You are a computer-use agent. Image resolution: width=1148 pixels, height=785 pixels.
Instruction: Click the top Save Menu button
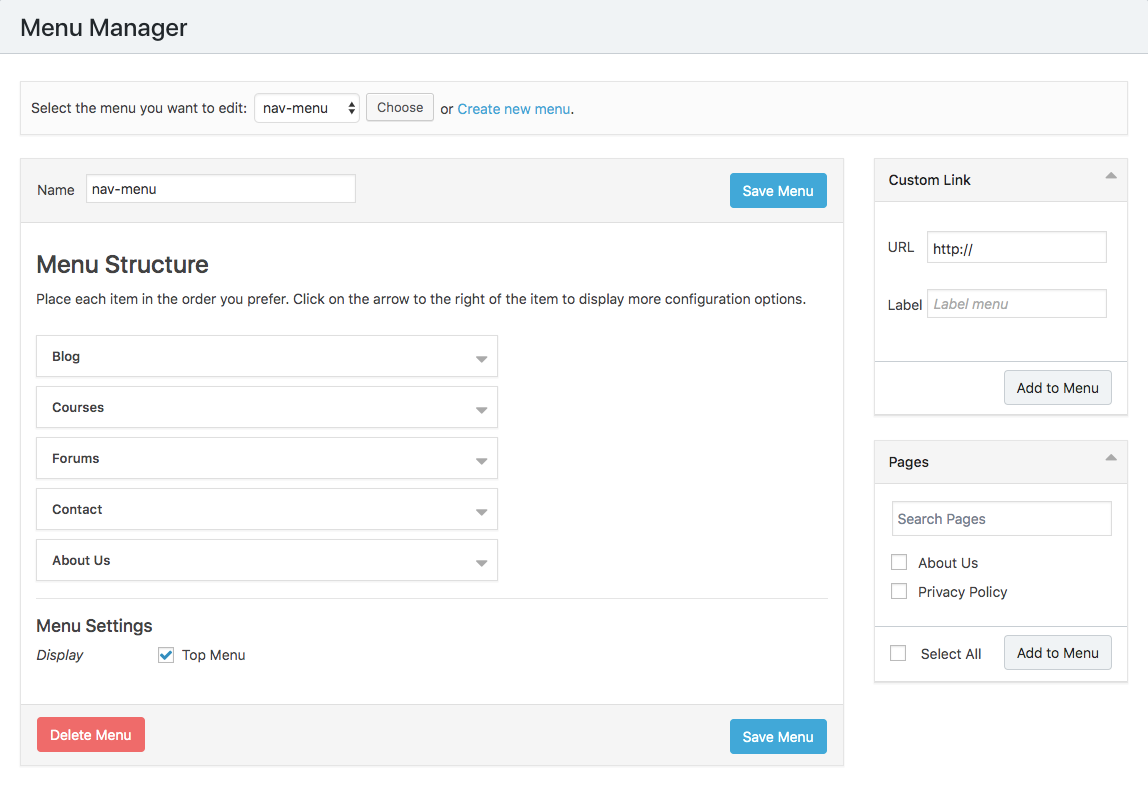pos(778,191)
